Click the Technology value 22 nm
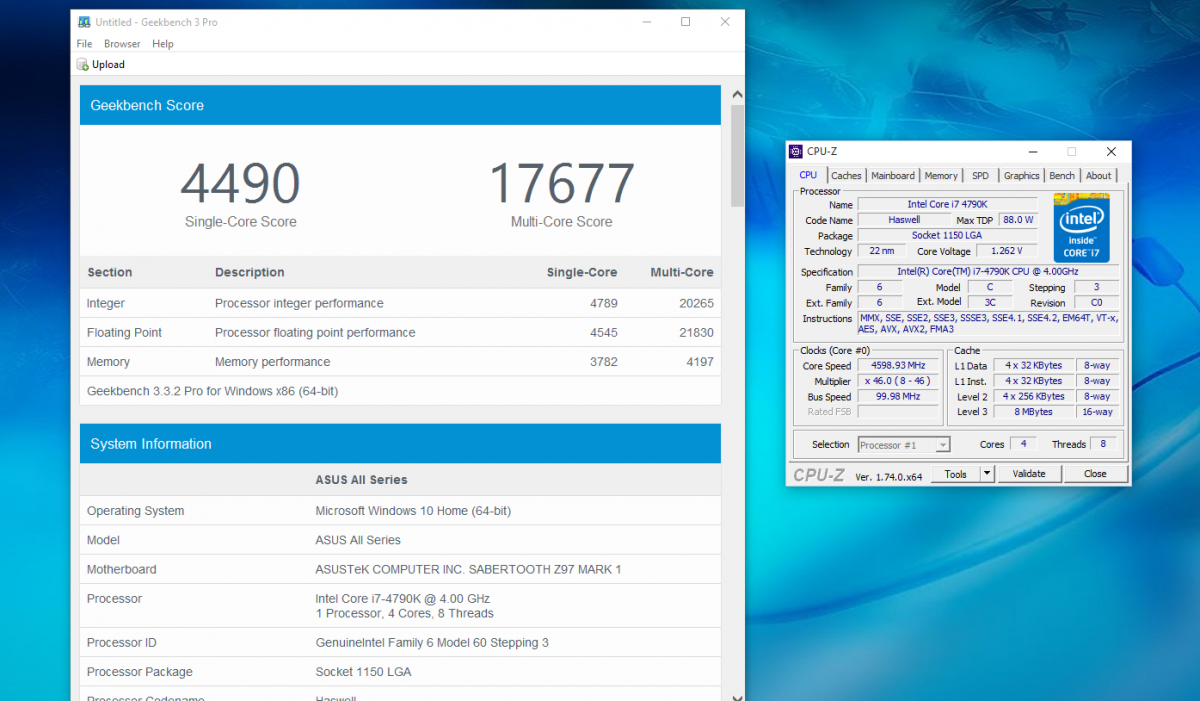The height and width of the screenshot is (701, 1200). click(x=881, y=252)
